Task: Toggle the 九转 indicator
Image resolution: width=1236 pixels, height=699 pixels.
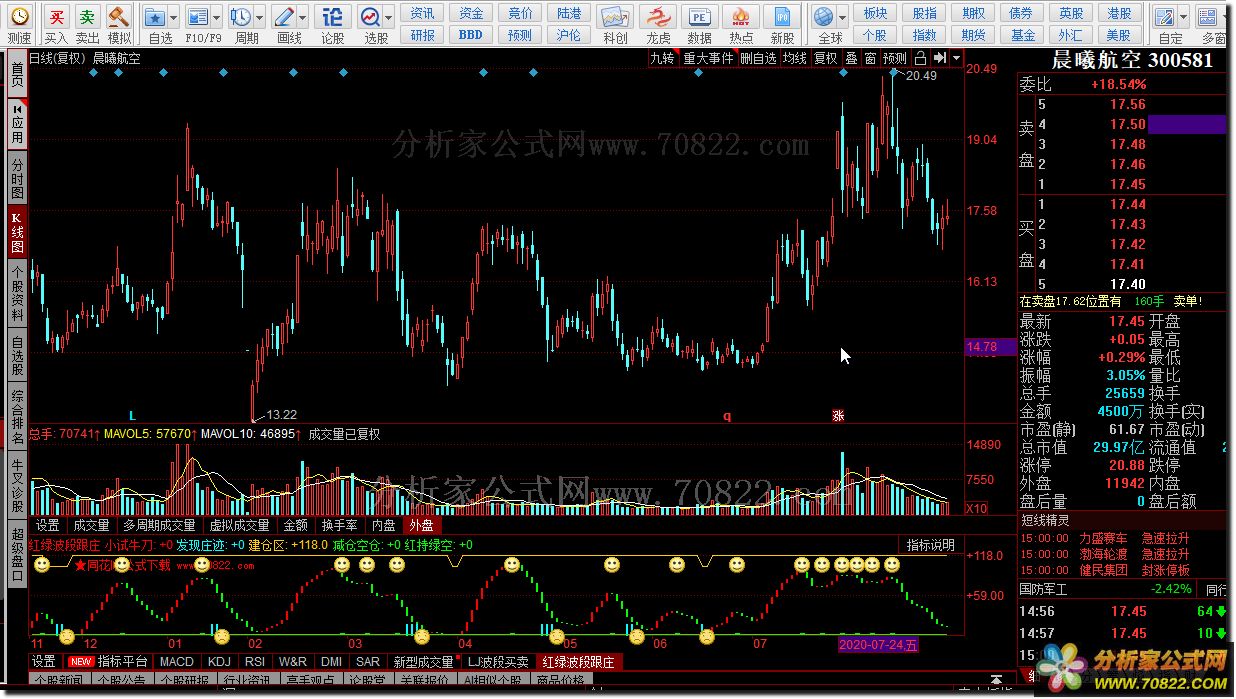Action: pos(662,58)
